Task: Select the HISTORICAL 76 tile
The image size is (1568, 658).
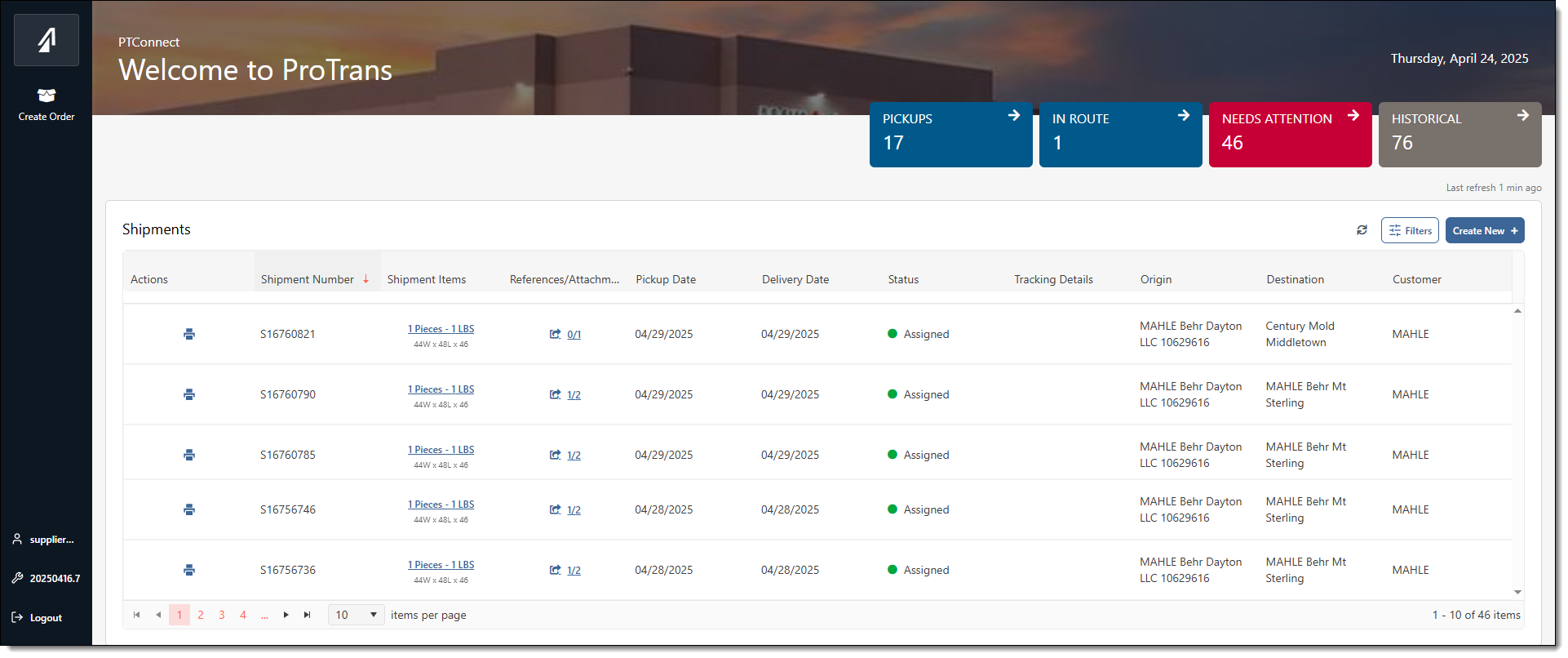Action: [1460, 135]
